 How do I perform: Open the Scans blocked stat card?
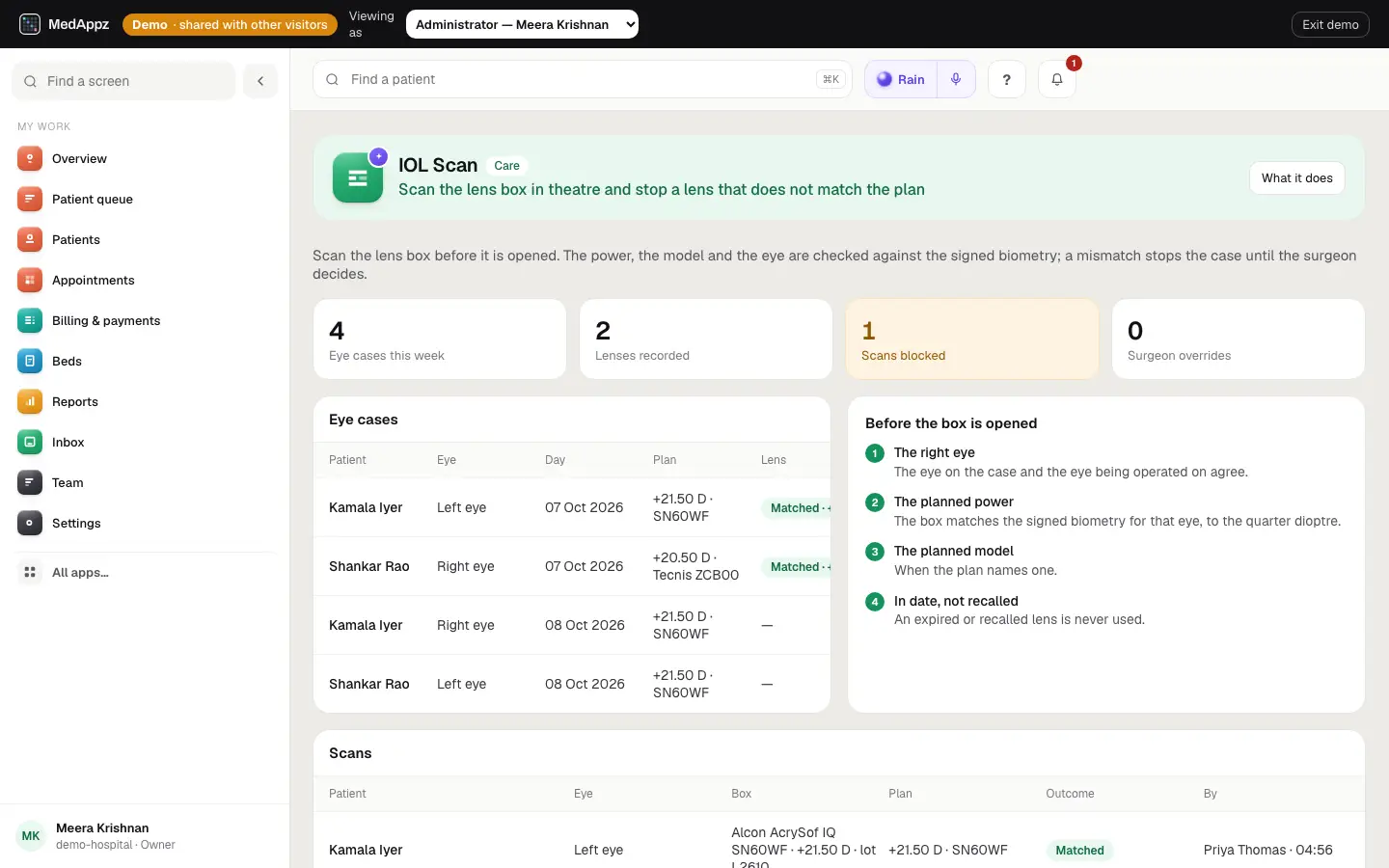[972, 339]
